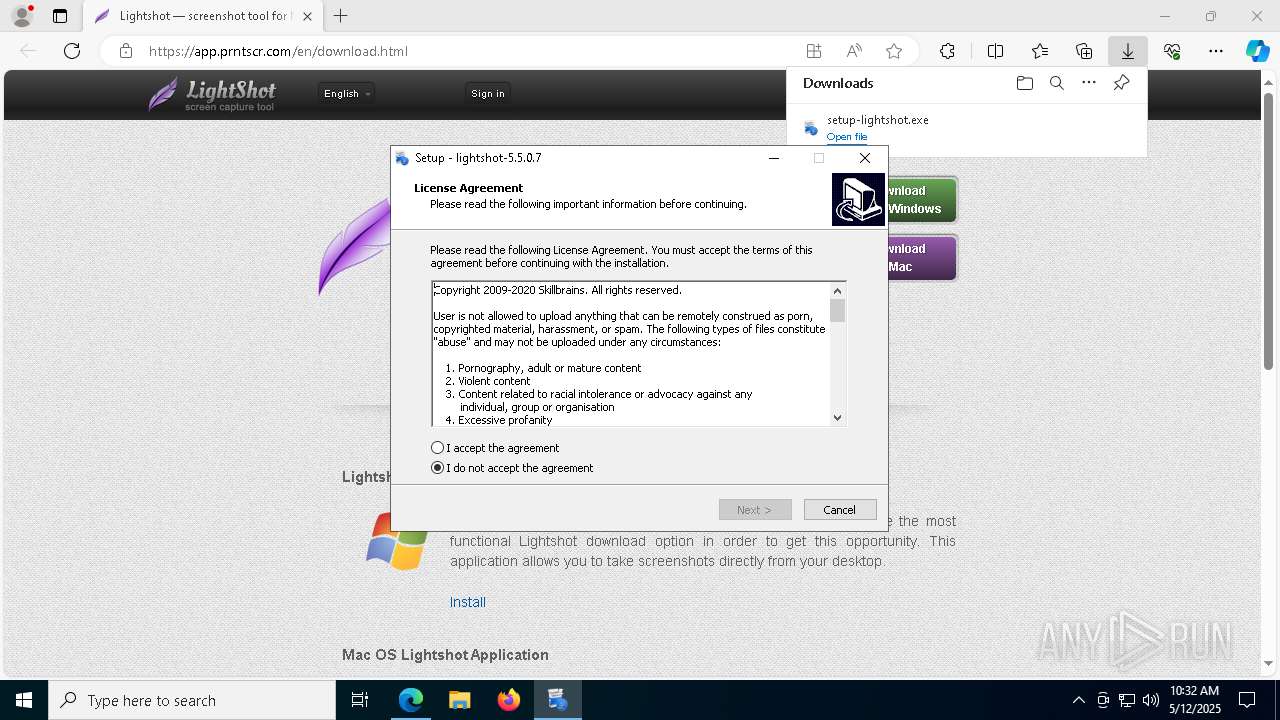Click the license agreement scrollbar thumb
1280x720 pixels.
click(838, 310)
